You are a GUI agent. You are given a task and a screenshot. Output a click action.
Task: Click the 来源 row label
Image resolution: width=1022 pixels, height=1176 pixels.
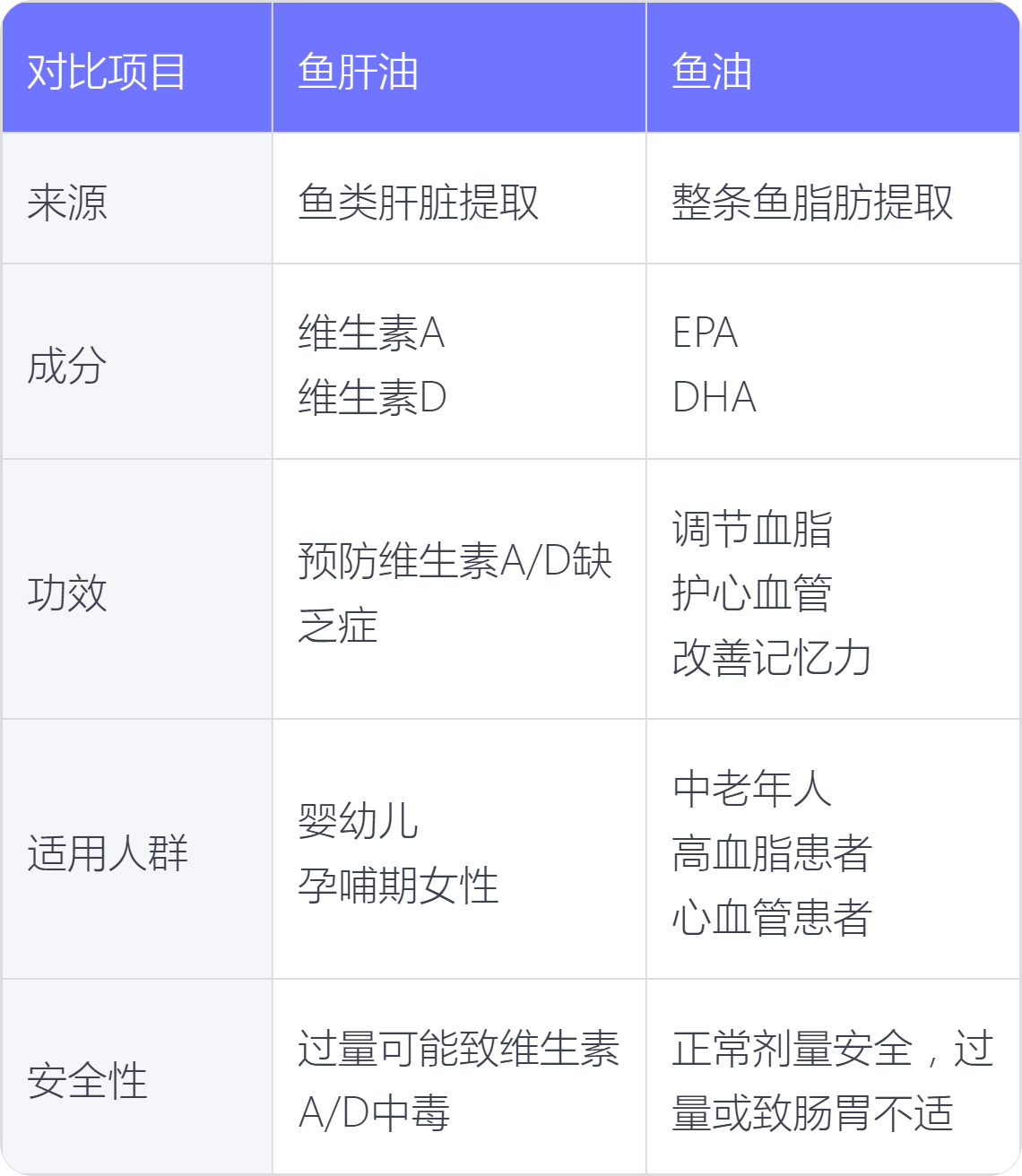(137, 199)
